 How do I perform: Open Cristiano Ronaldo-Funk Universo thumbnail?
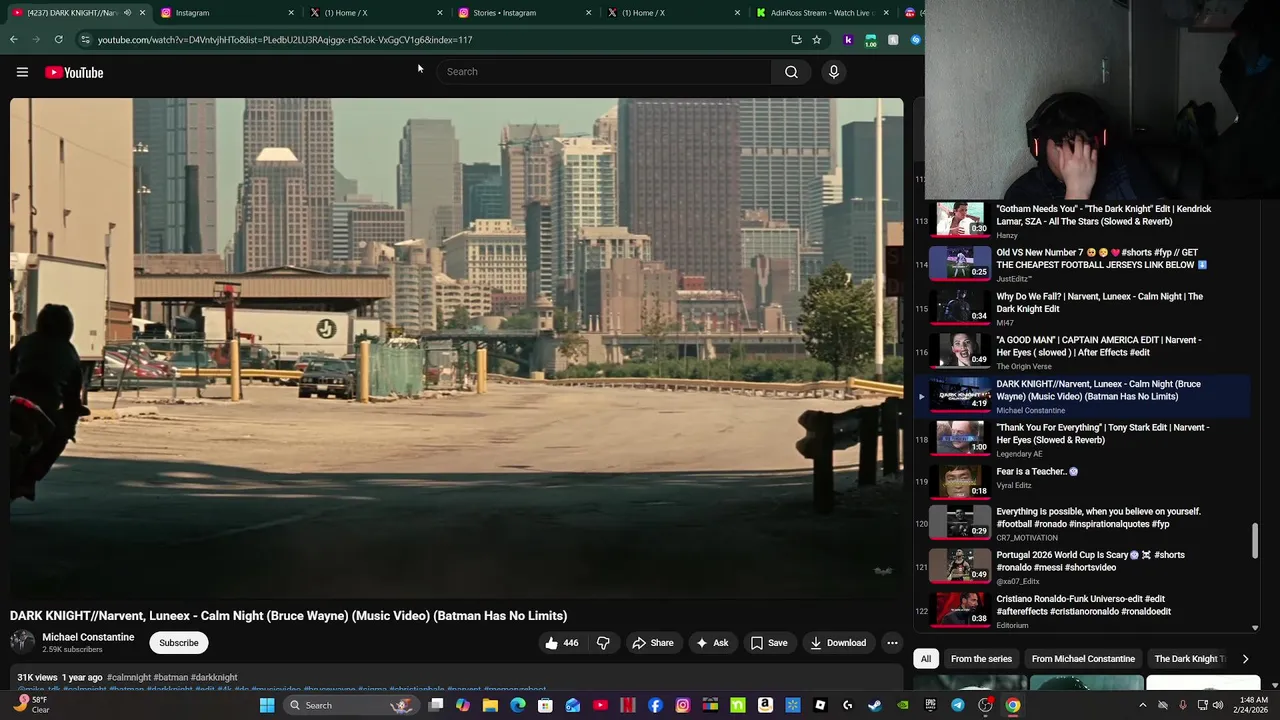(960, 610)
